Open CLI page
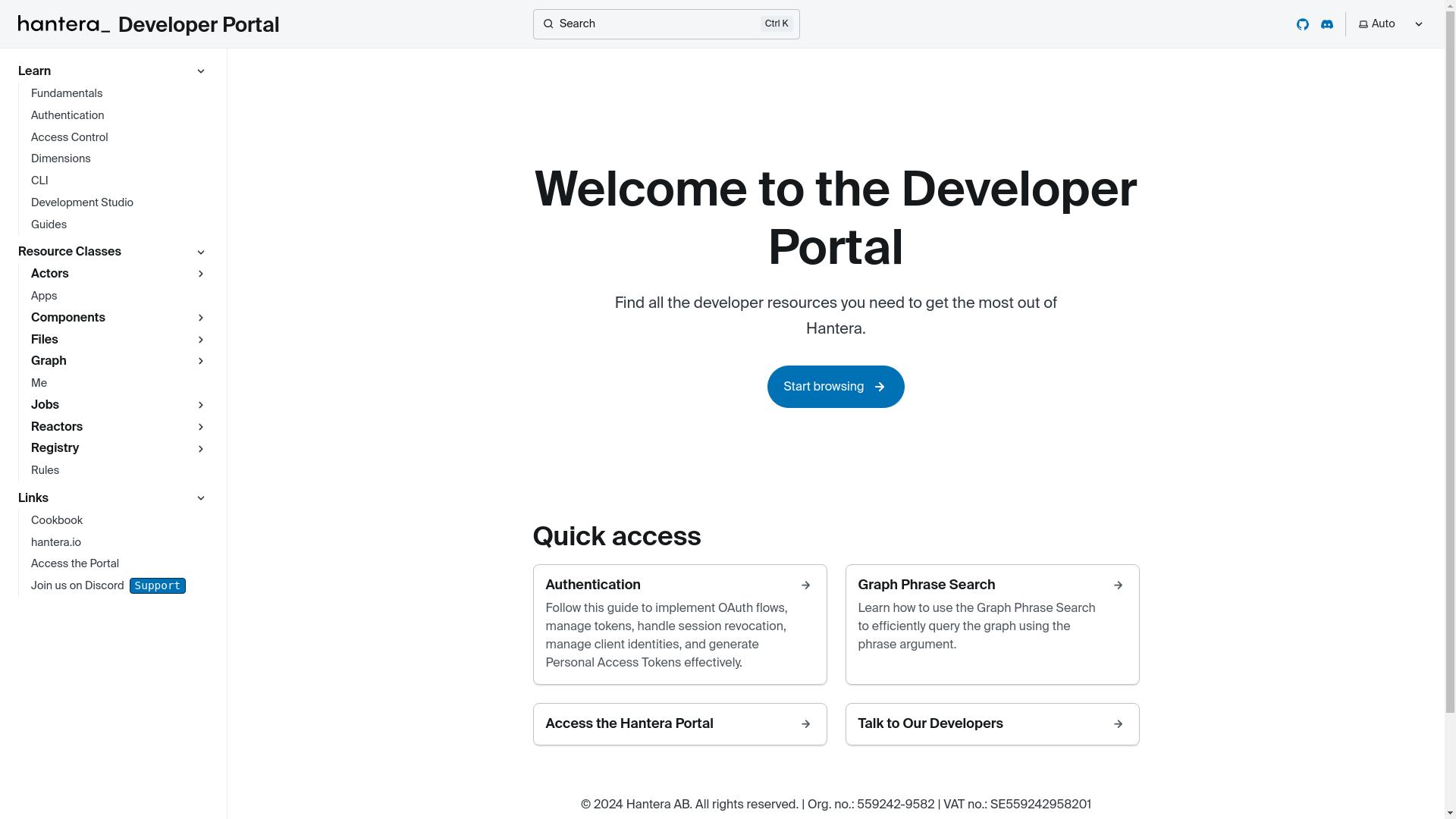Image resolution: width=1456 pixels, height=819 pixels. (39, 180)
